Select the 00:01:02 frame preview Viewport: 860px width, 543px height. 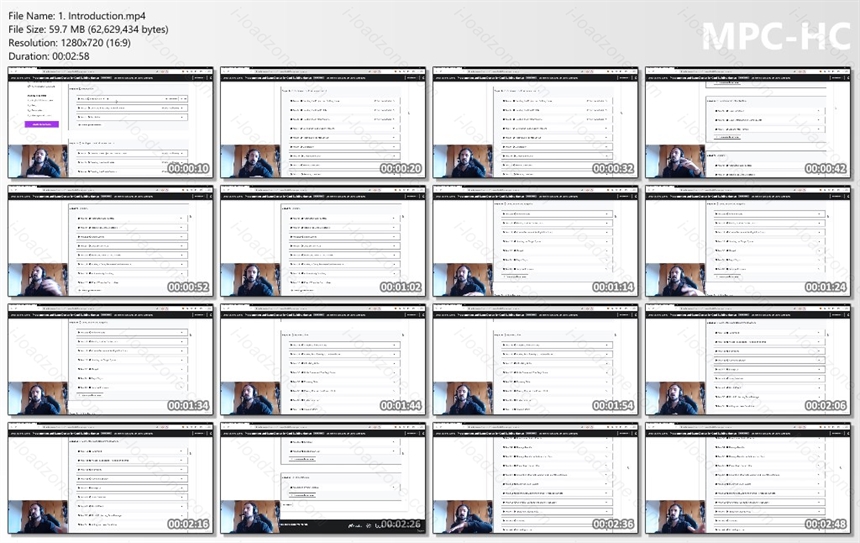point(323,241)
